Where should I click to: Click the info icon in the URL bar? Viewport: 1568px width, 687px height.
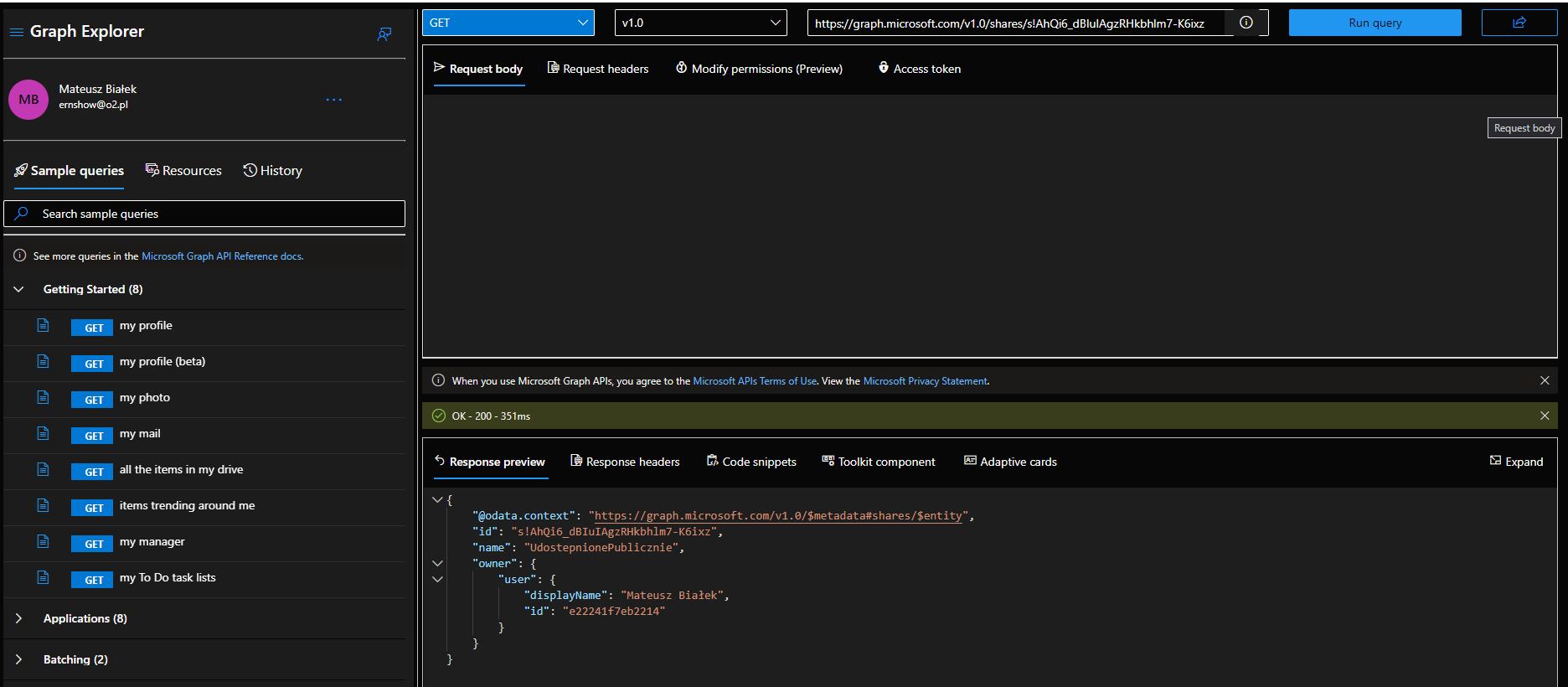(1246, 23)
